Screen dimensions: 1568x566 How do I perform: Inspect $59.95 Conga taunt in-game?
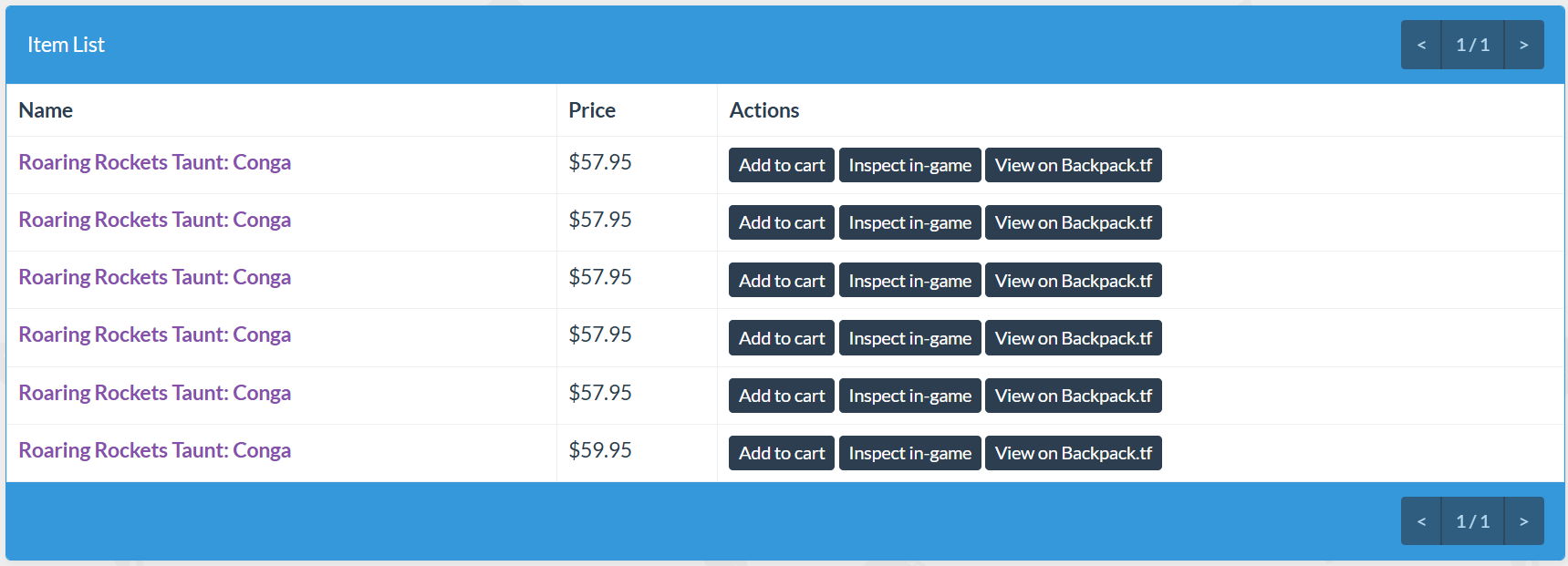click(x=909, y=453)
